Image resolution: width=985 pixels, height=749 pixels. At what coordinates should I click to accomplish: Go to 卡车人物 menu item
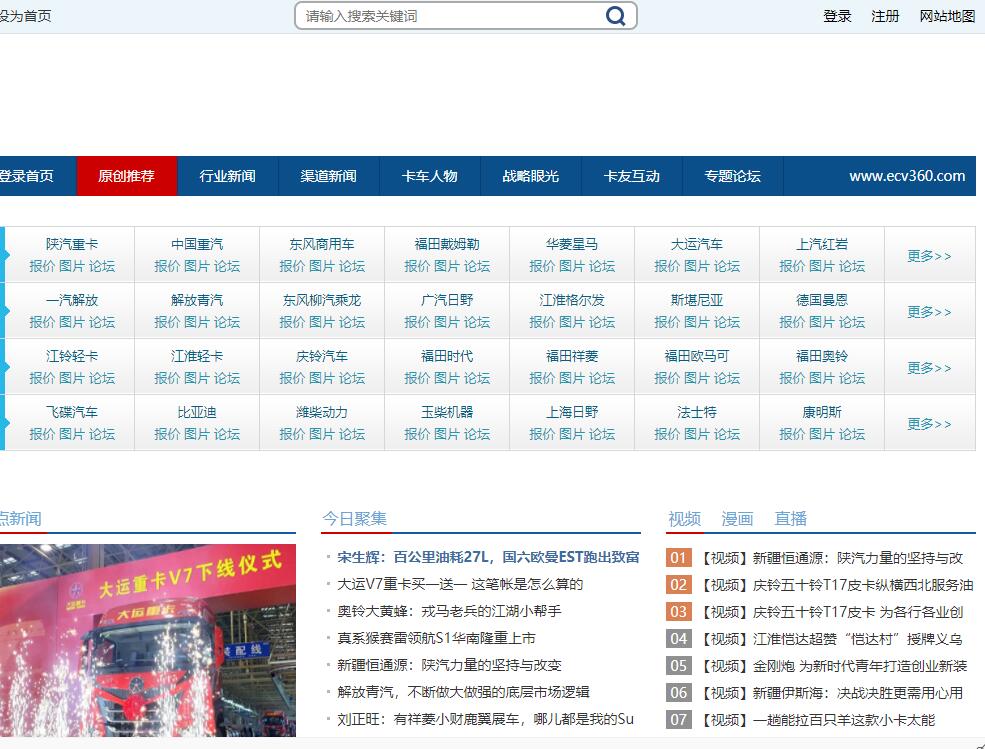click(x=430, y=176)
